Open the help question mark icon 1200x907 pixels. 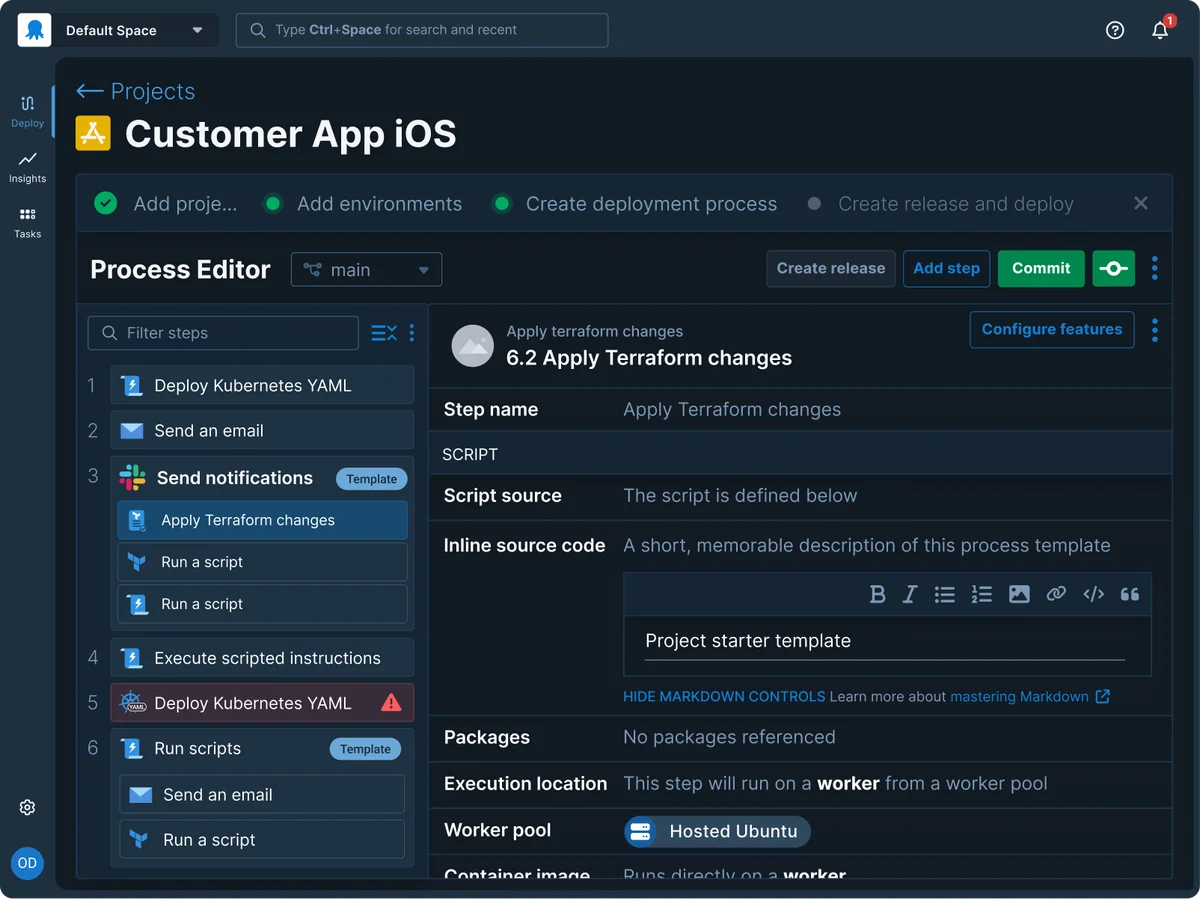point(1115,30)
